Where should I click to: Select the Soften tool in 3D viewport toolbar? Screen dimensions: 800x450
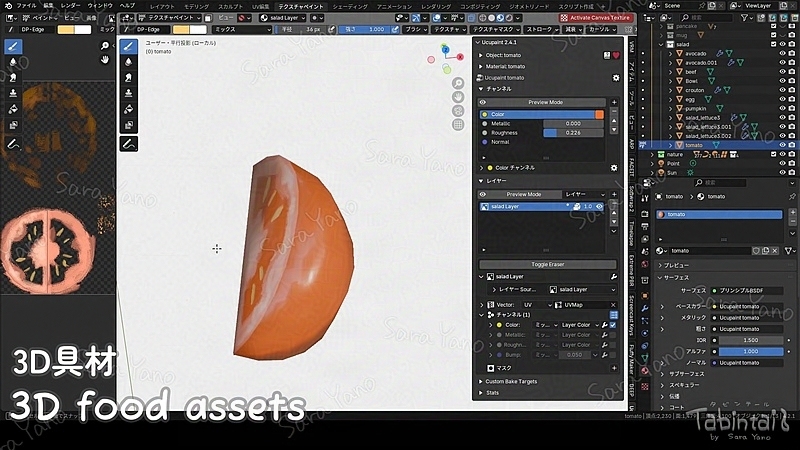(x=129, y=62)
